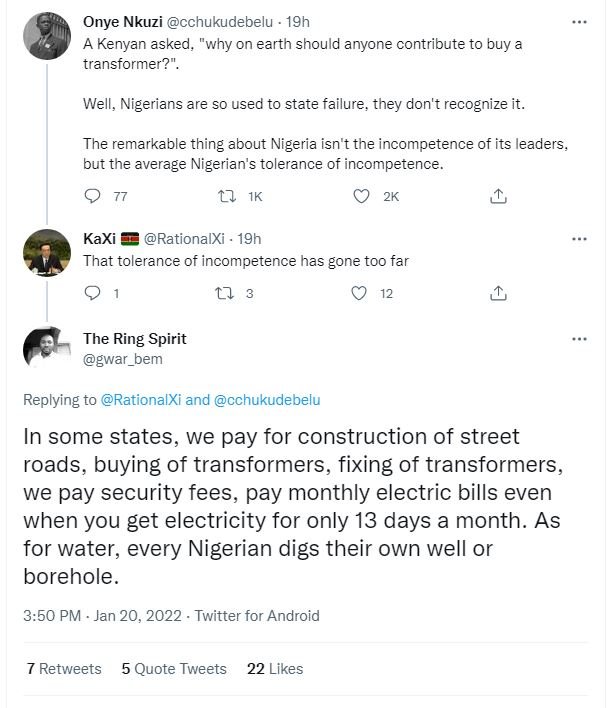
Task: View The Ring Spirit's profile picture
Action: [x=45, y=348]
